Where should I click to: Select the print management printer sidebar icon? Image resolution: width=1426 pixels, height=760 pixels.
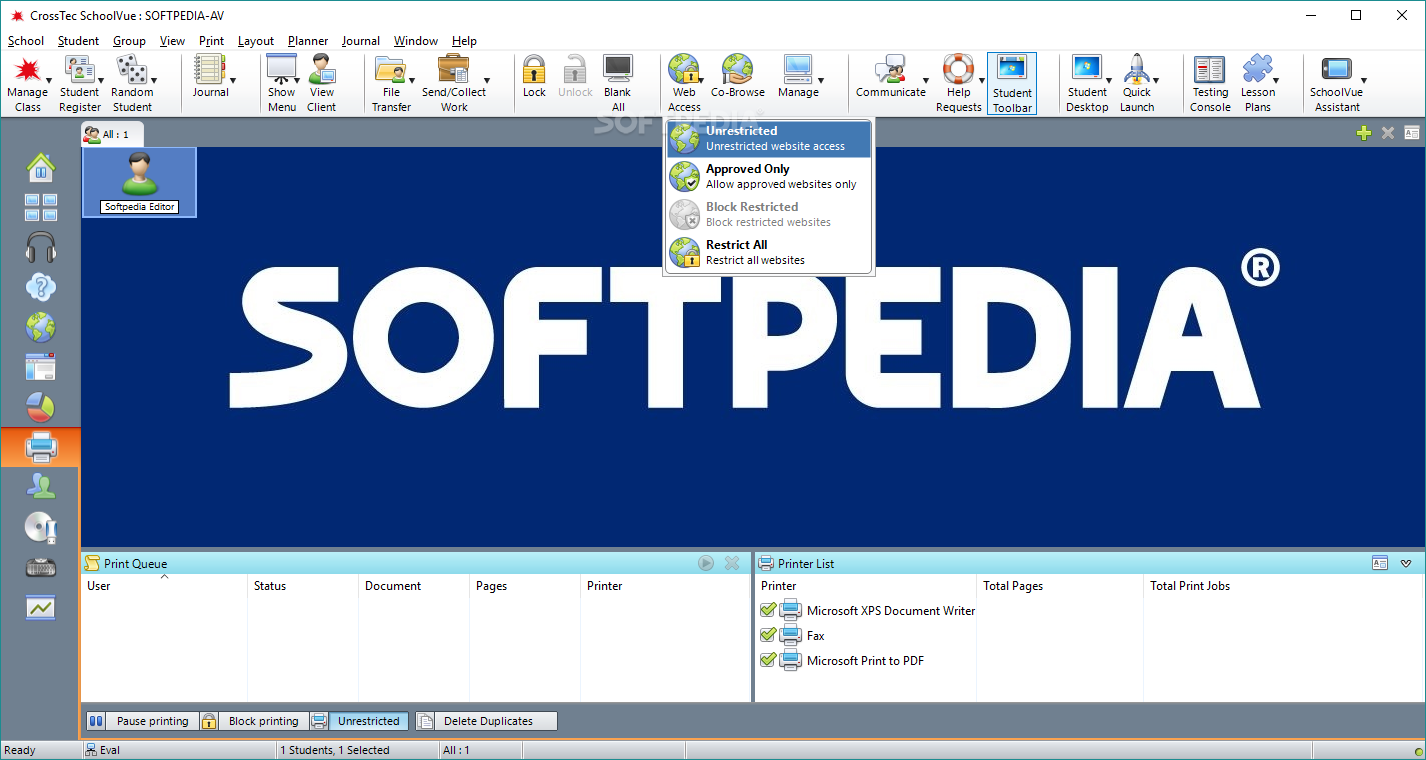[x=41, y=447]
